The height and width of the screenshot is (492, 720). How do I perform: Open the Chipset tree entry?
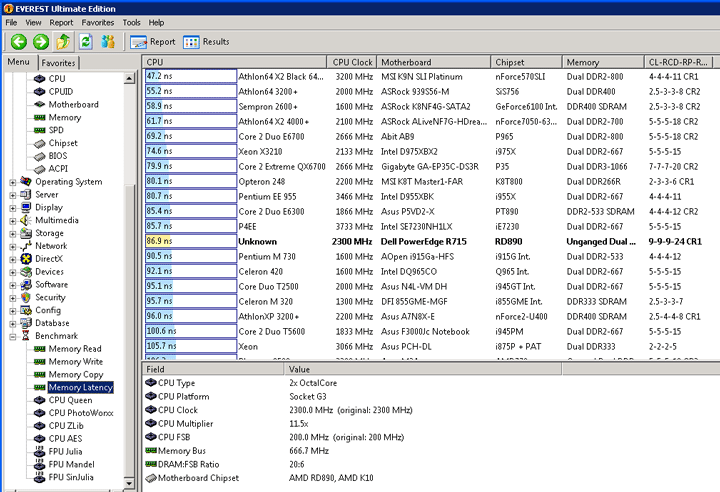coord(63,143)
